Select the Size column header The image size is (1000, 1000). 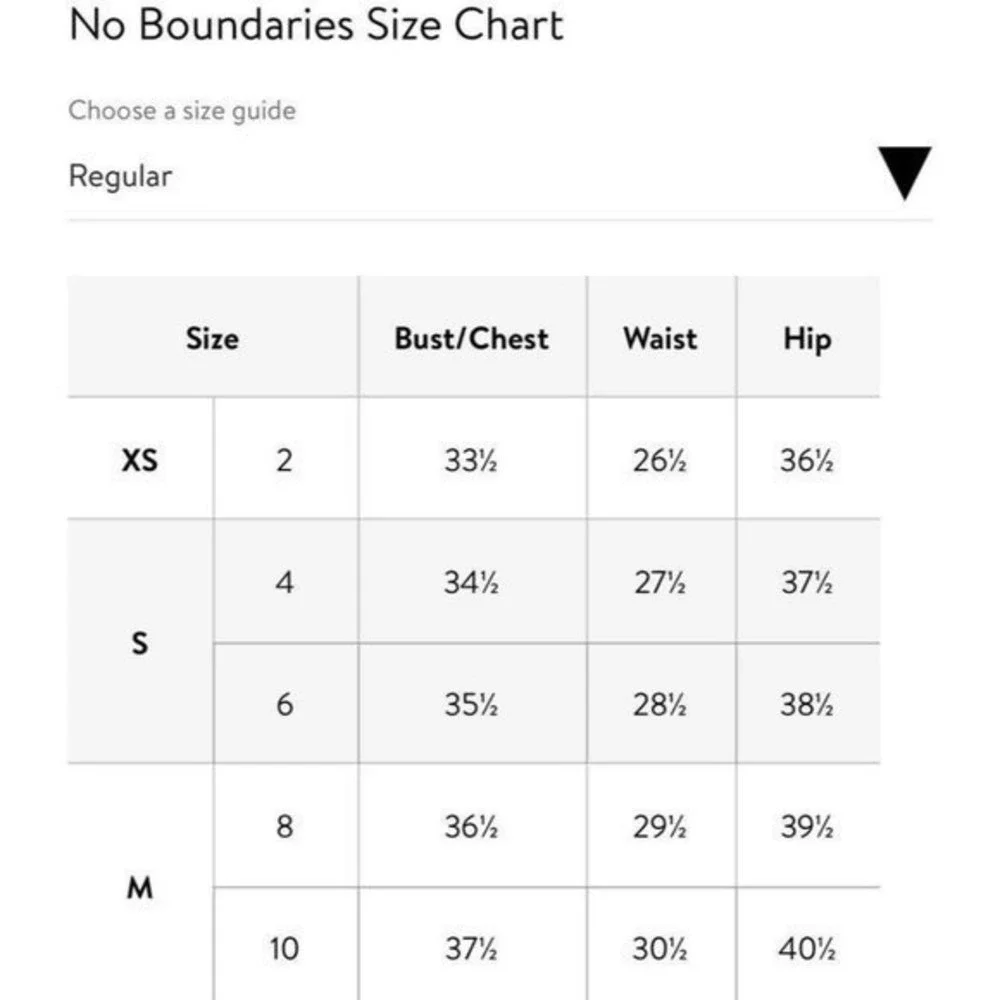[x=213, y=337]
